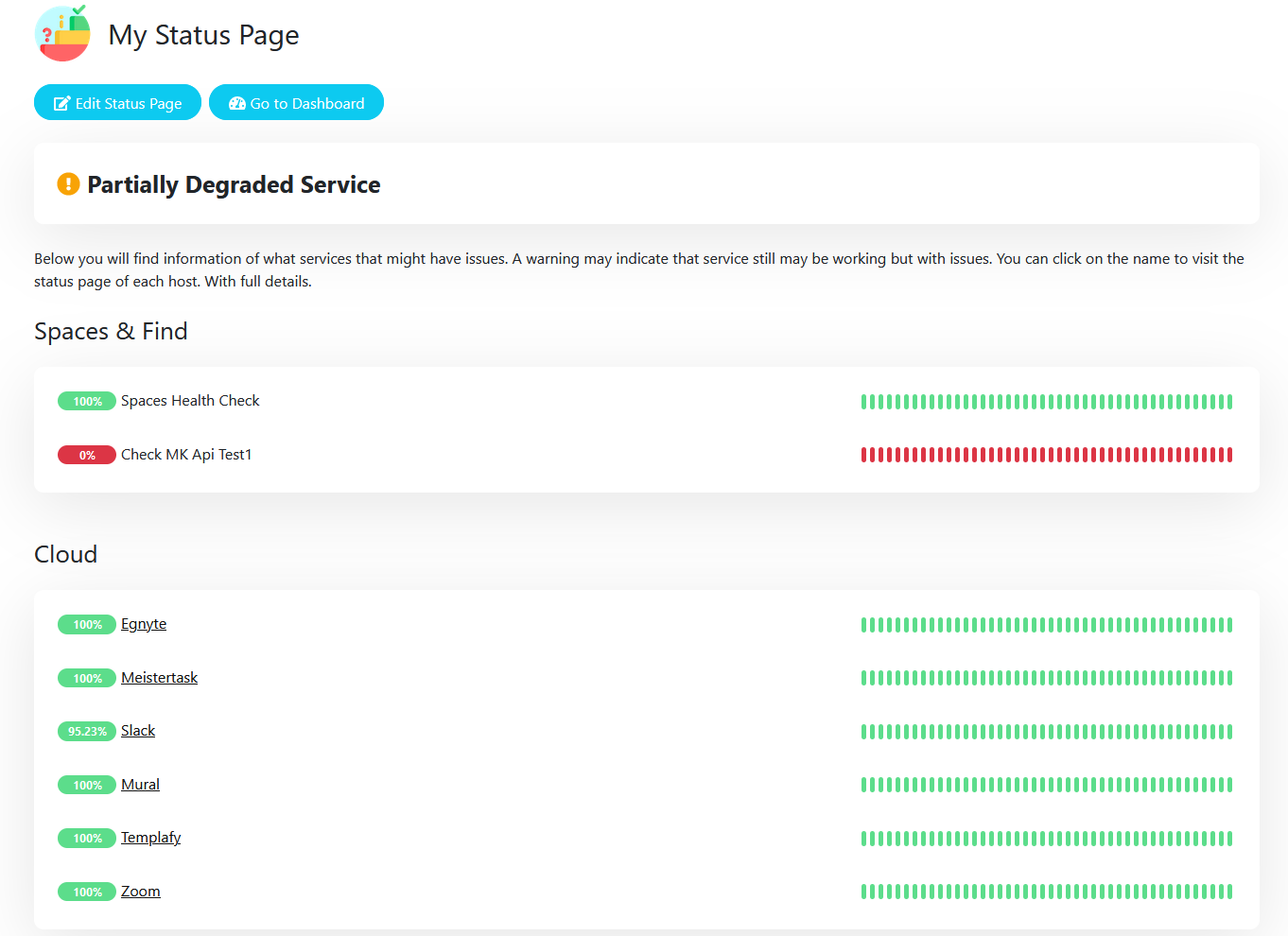Open the Meistertask host link
The height and width of the screenshot is (936, 1288).
coord(159,678)
